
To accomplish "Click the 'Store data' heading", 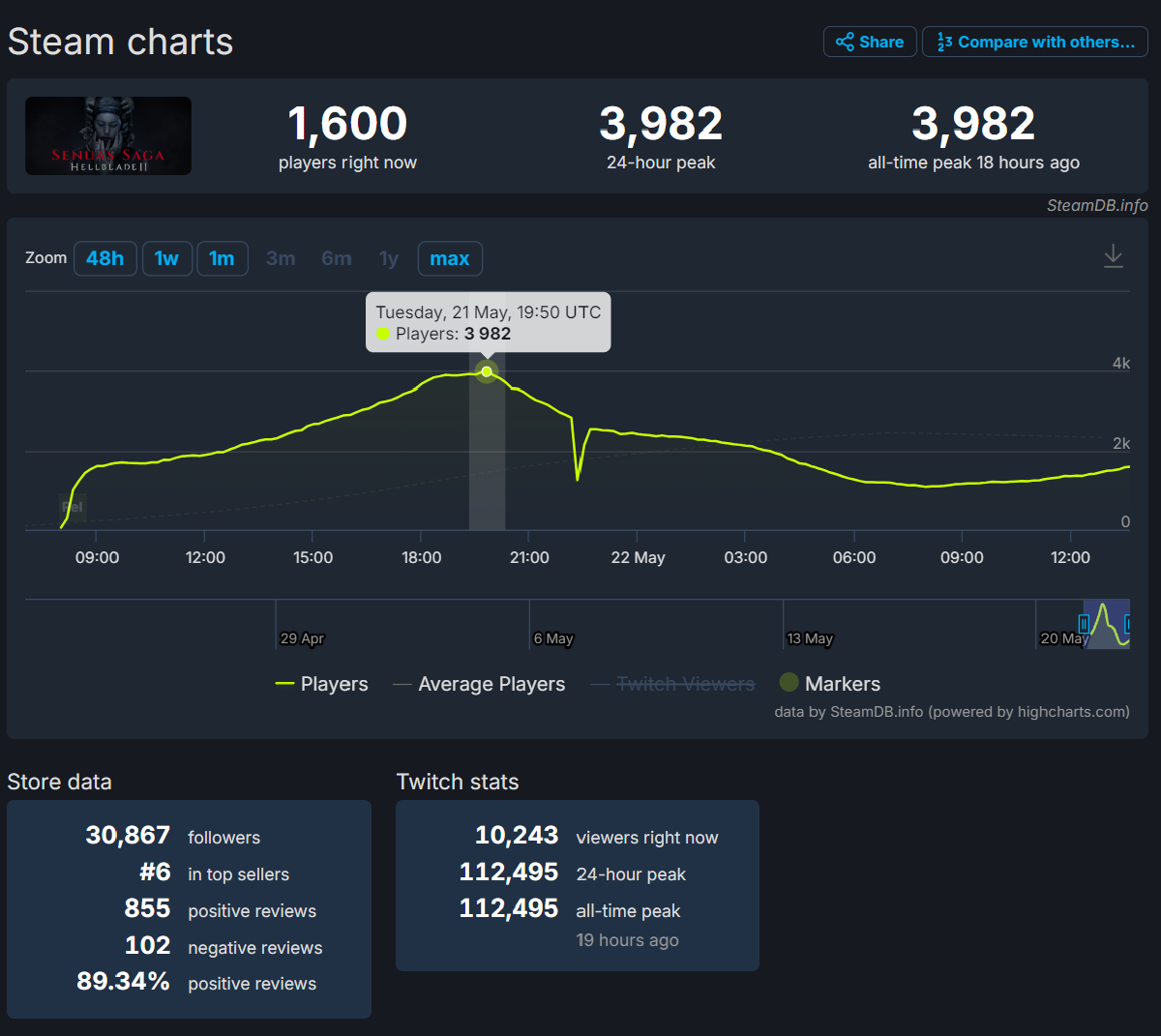I will (x=60, y=782).
